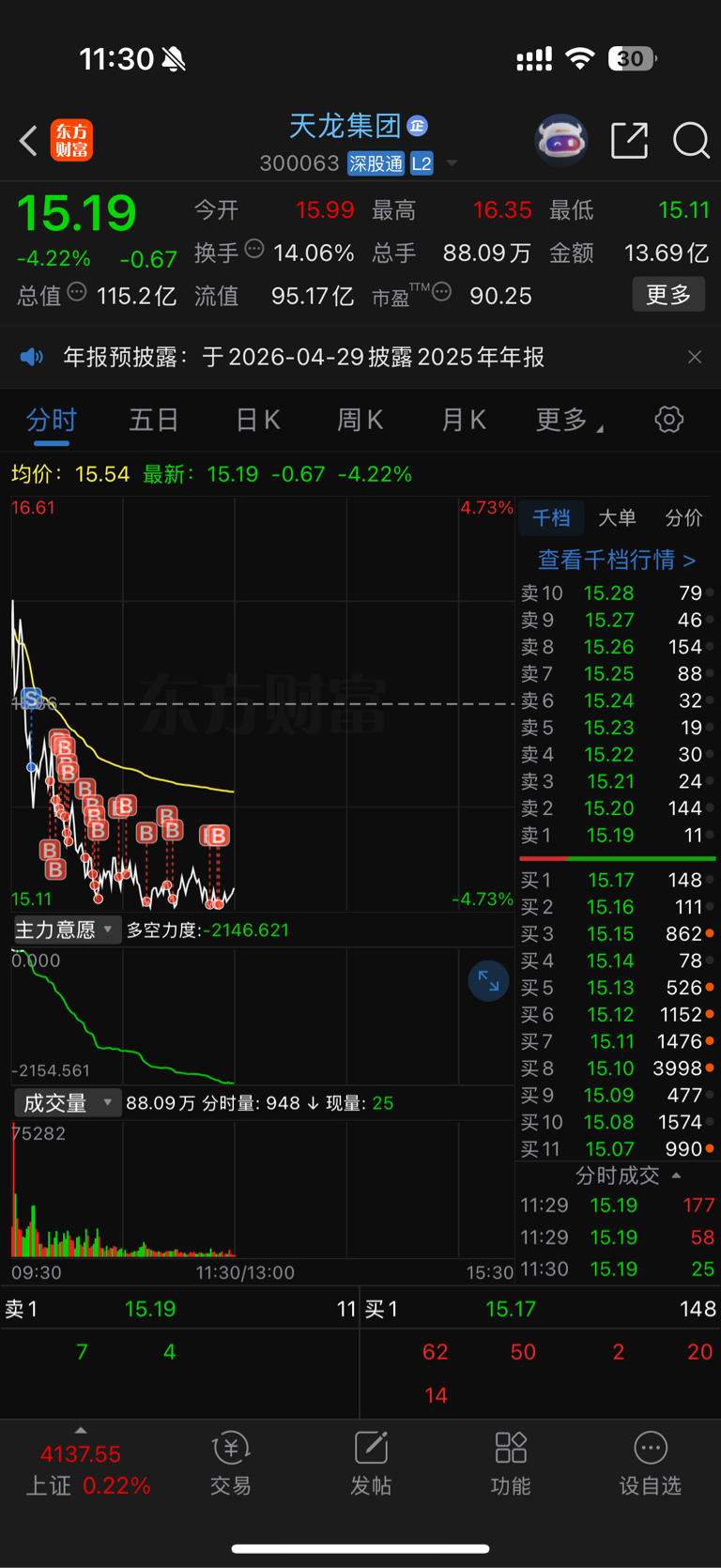Viewport: 721px width, 1568px height.
Task: Expand the indicator chart fullscreen icon
Action: tap(488, 981)
